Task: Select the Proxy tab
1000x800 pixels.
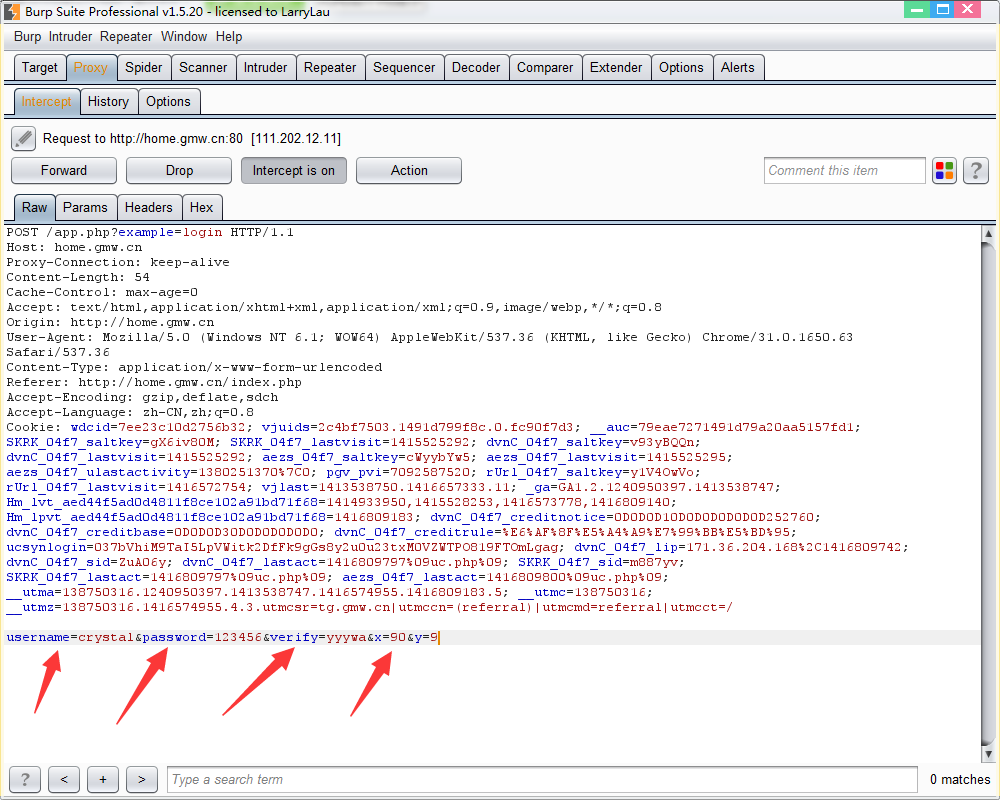Action: [x=91, y=68]
